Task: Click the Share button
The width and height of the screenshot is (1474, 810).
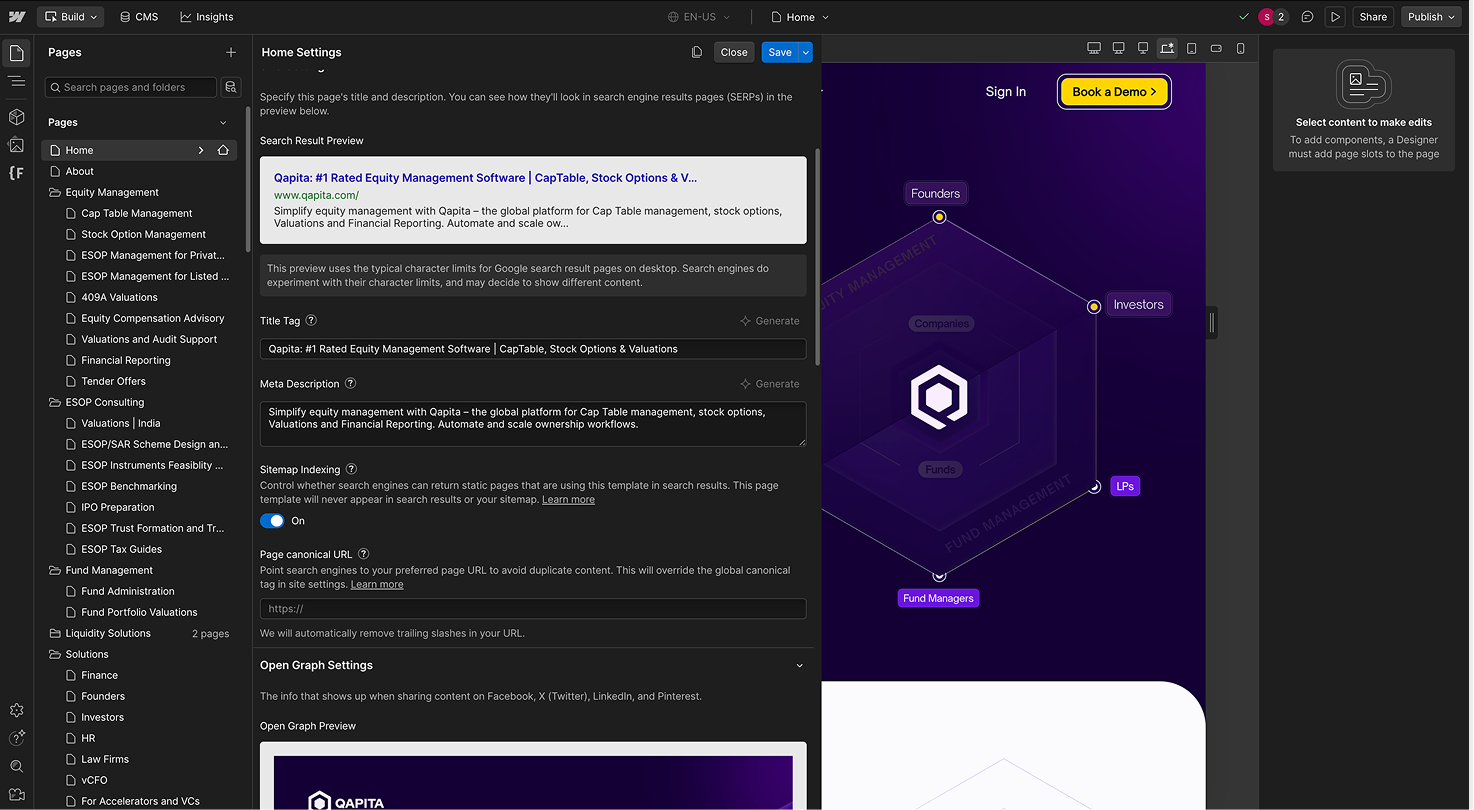Action: [x=1373, y=17]
